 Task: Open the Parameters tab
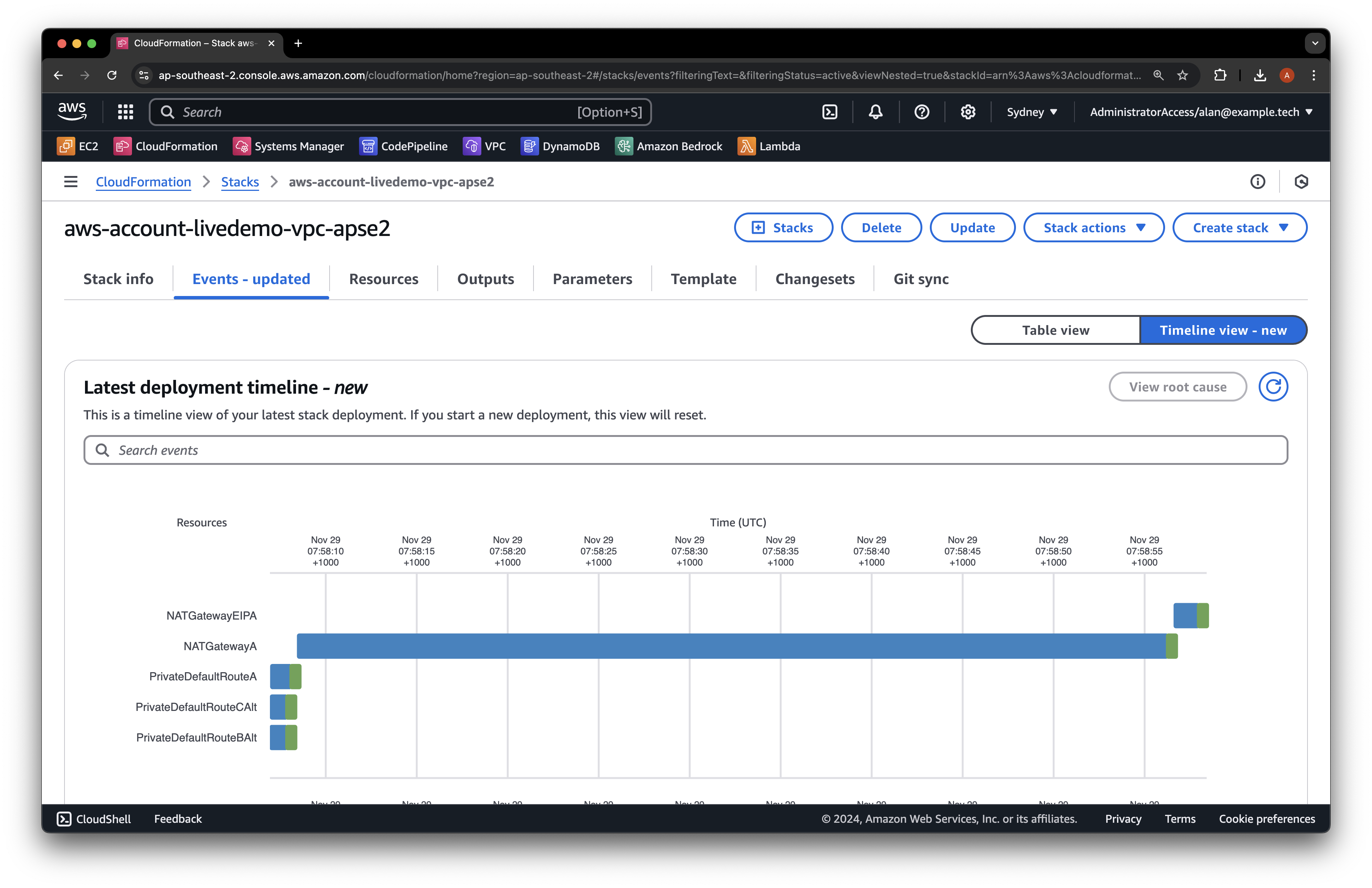(x=592, y=279)
